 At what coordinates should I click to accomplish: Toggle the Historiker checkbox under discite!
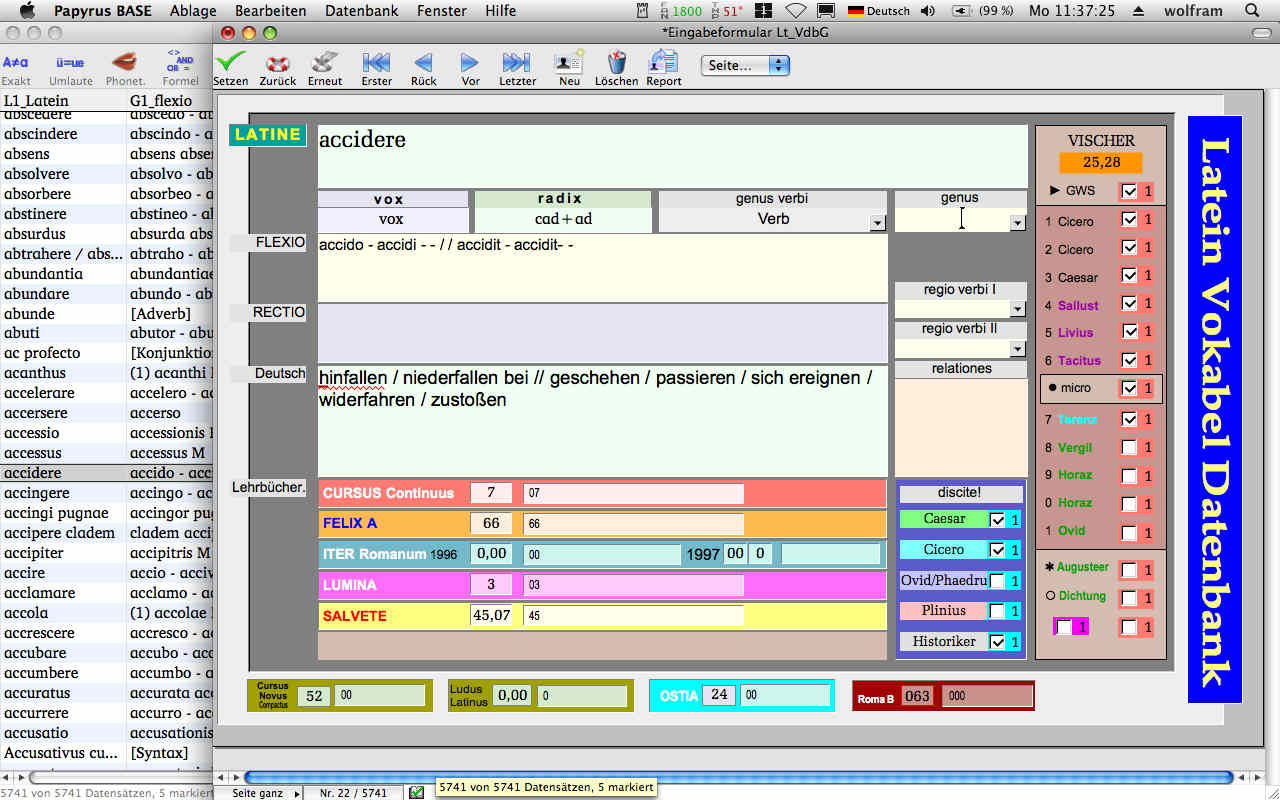[997, 642]
